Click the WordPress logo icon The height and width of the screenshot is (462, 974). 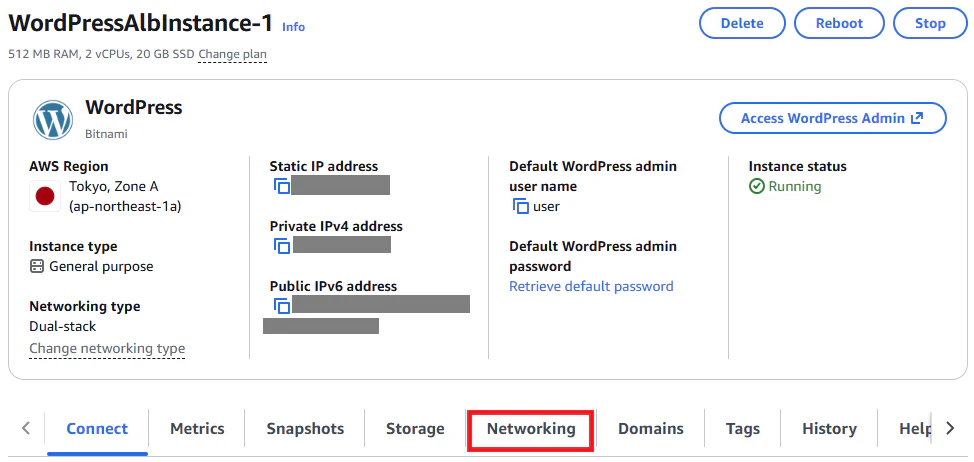click(x=53, y=120)
